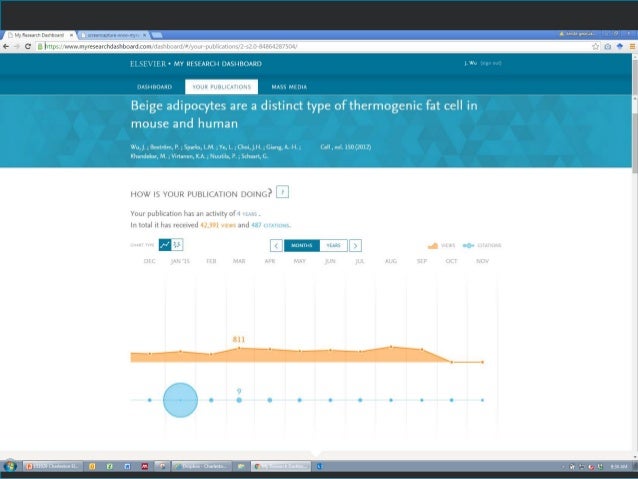Select the line chart type icon
Screen dimensions: 638x479
pos(165,245)
